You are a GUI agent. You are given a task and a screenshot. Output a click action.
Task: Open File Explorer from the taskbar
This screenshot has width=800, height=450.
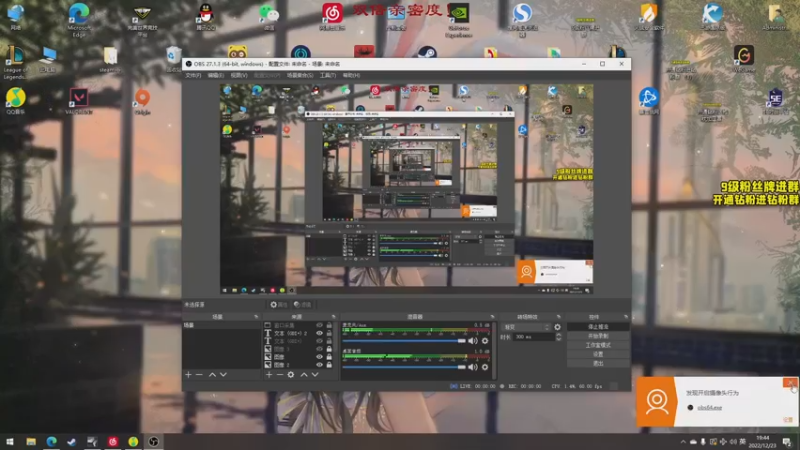pyautogui.click(x=31, y=441)
